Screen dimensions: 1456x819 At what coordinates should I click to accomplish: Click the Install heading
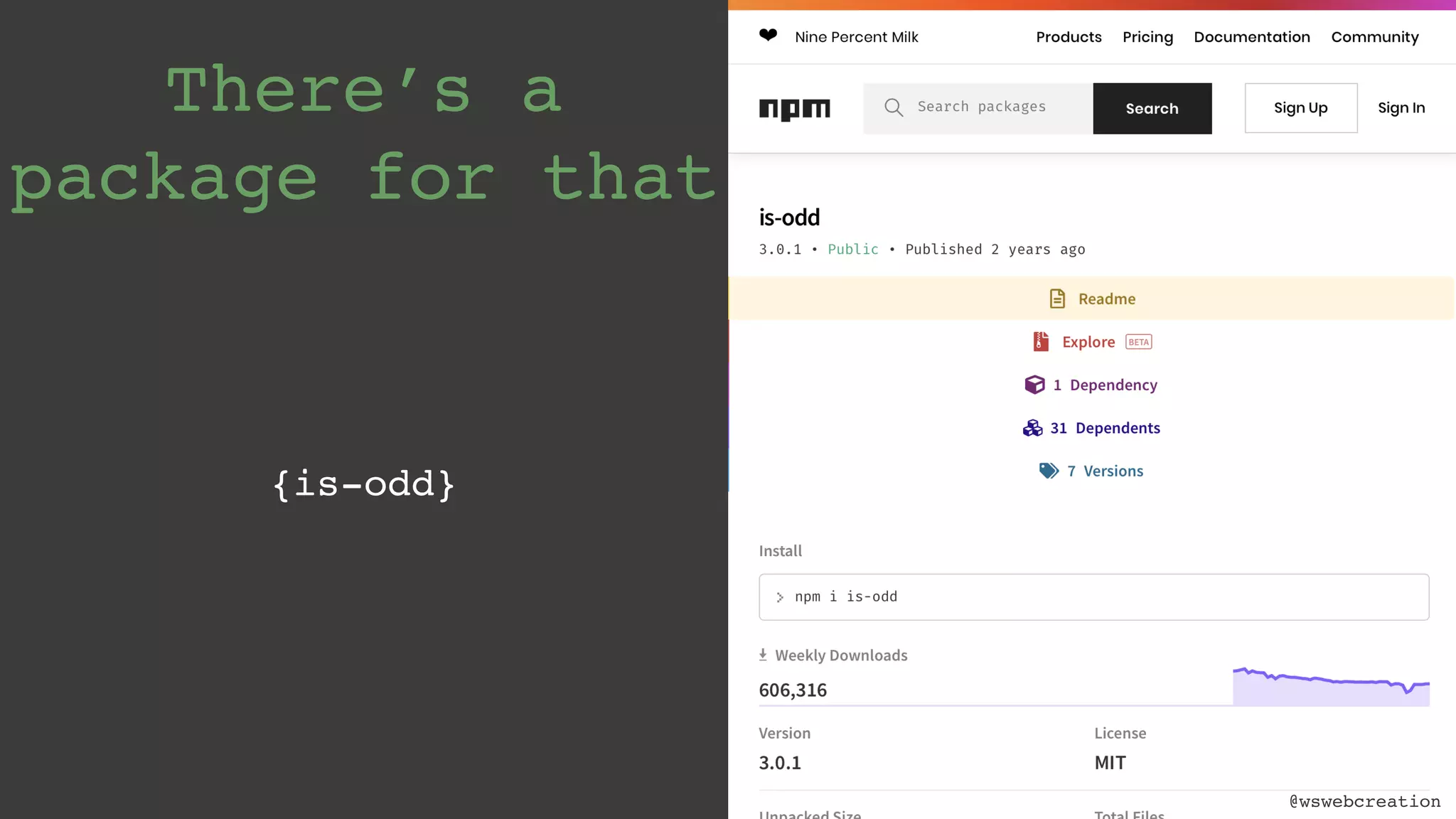pos(780,551)
